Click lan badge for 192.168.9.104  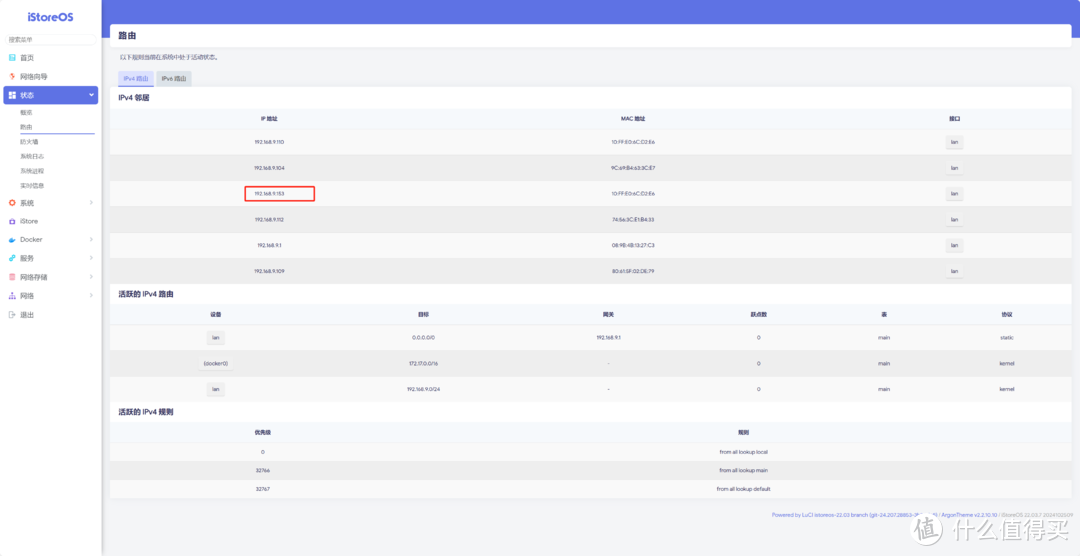[954, 168]
